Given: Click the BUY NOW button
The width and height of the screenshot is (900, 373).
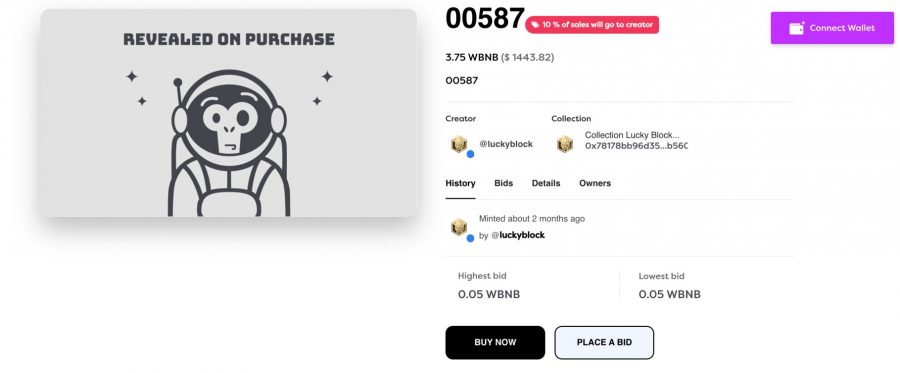Looking at the screenshot, I should [495, 343].
